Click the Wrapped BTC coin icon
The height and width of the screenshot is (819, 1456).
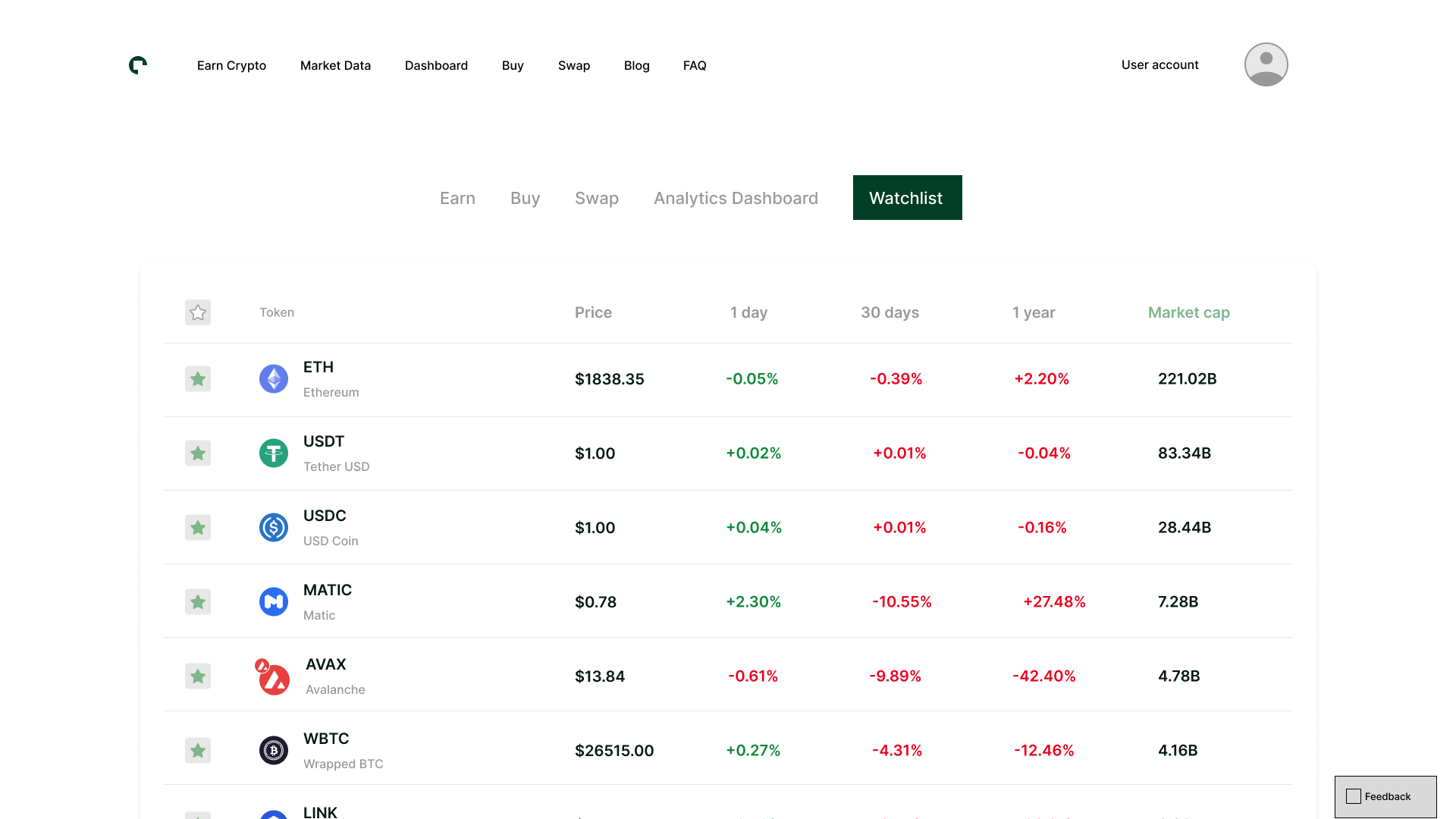tap(274, 750)
